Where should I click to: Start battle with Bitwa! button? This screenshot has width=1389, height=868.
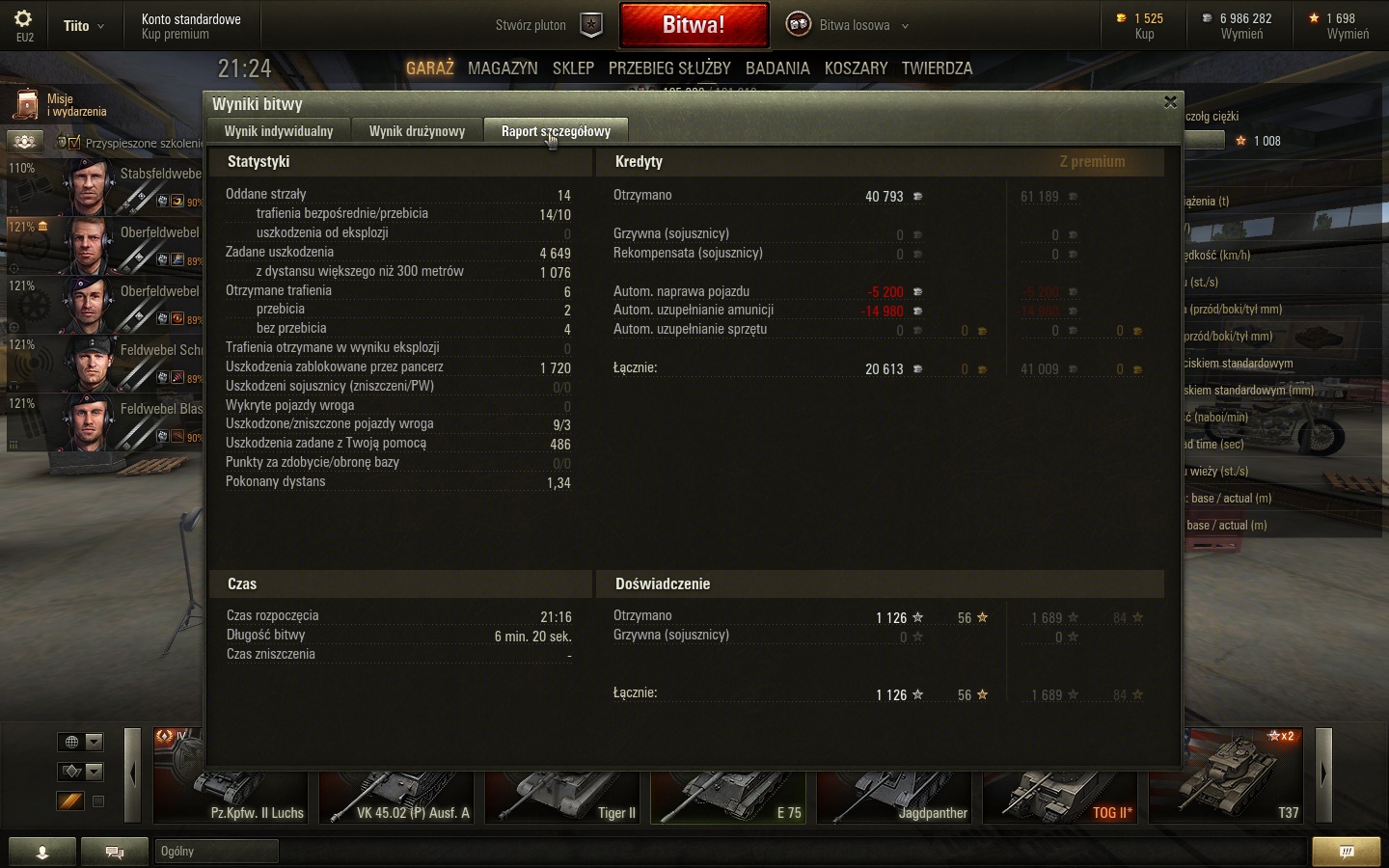(x=694, y=25)
